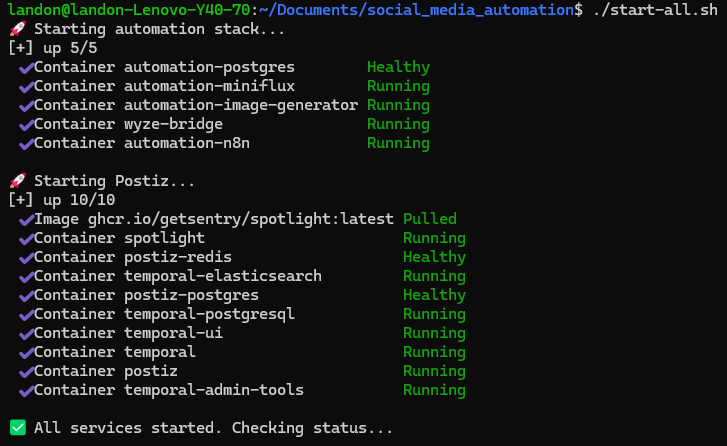Click checkmark beside Container temporal-ui
The image size is (727, 446).
(x=26, y=334)
